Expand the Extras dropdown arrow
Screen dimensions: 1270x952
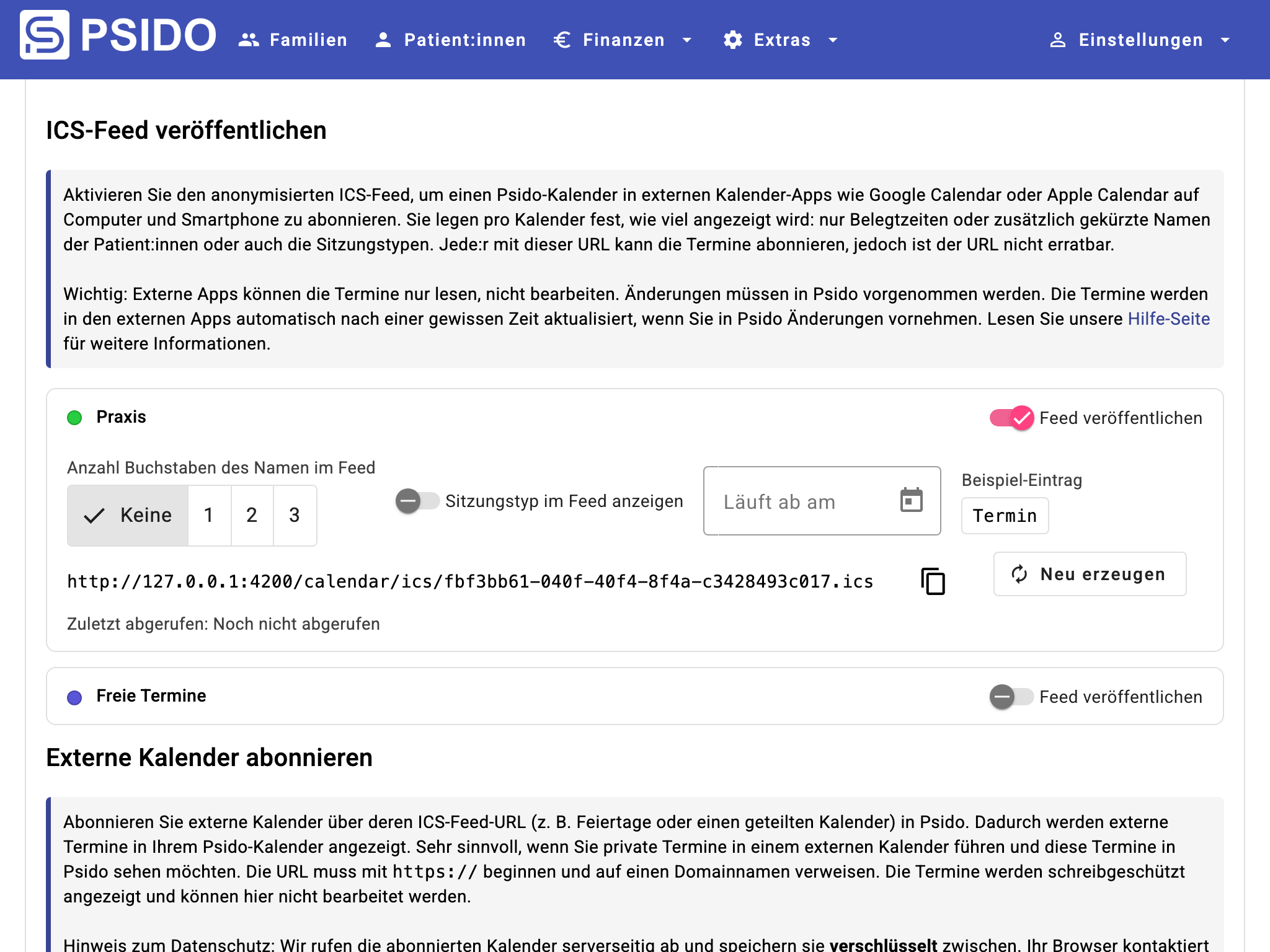tap(833, 40)
